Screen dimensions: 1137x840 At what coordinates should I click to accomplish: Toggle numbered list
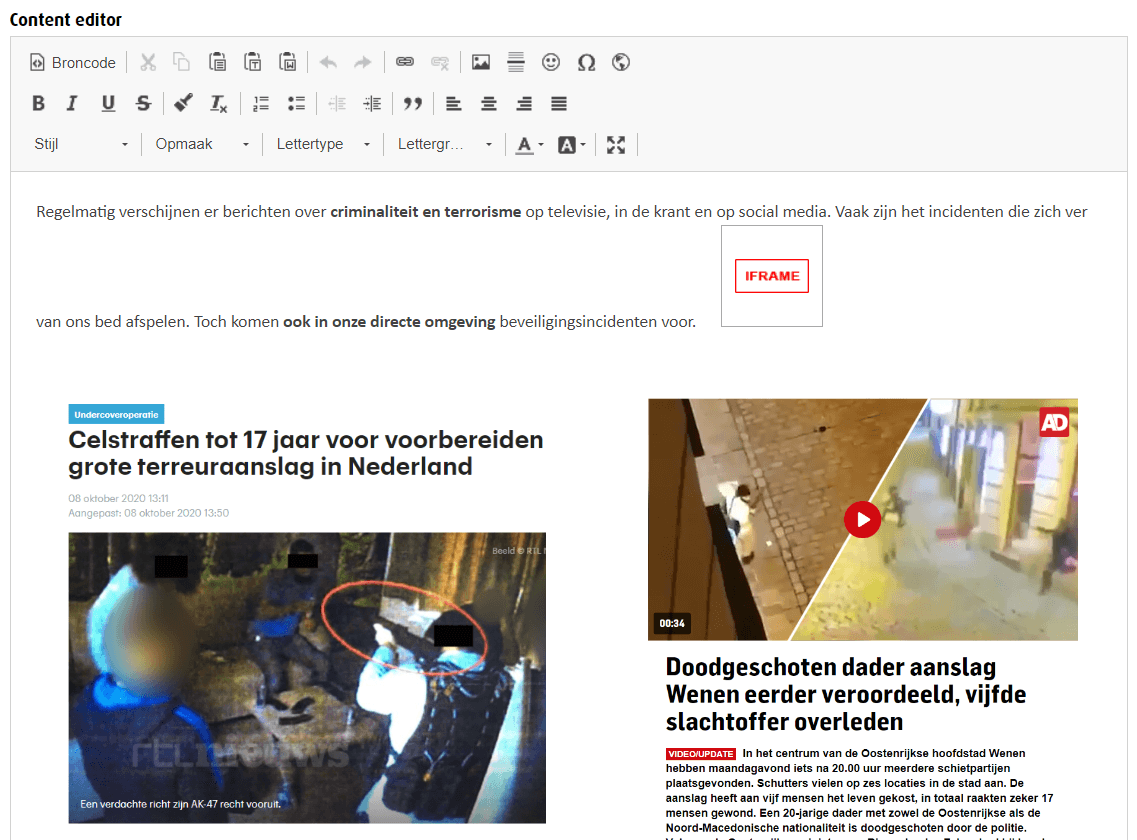click(x=261, y=104)
